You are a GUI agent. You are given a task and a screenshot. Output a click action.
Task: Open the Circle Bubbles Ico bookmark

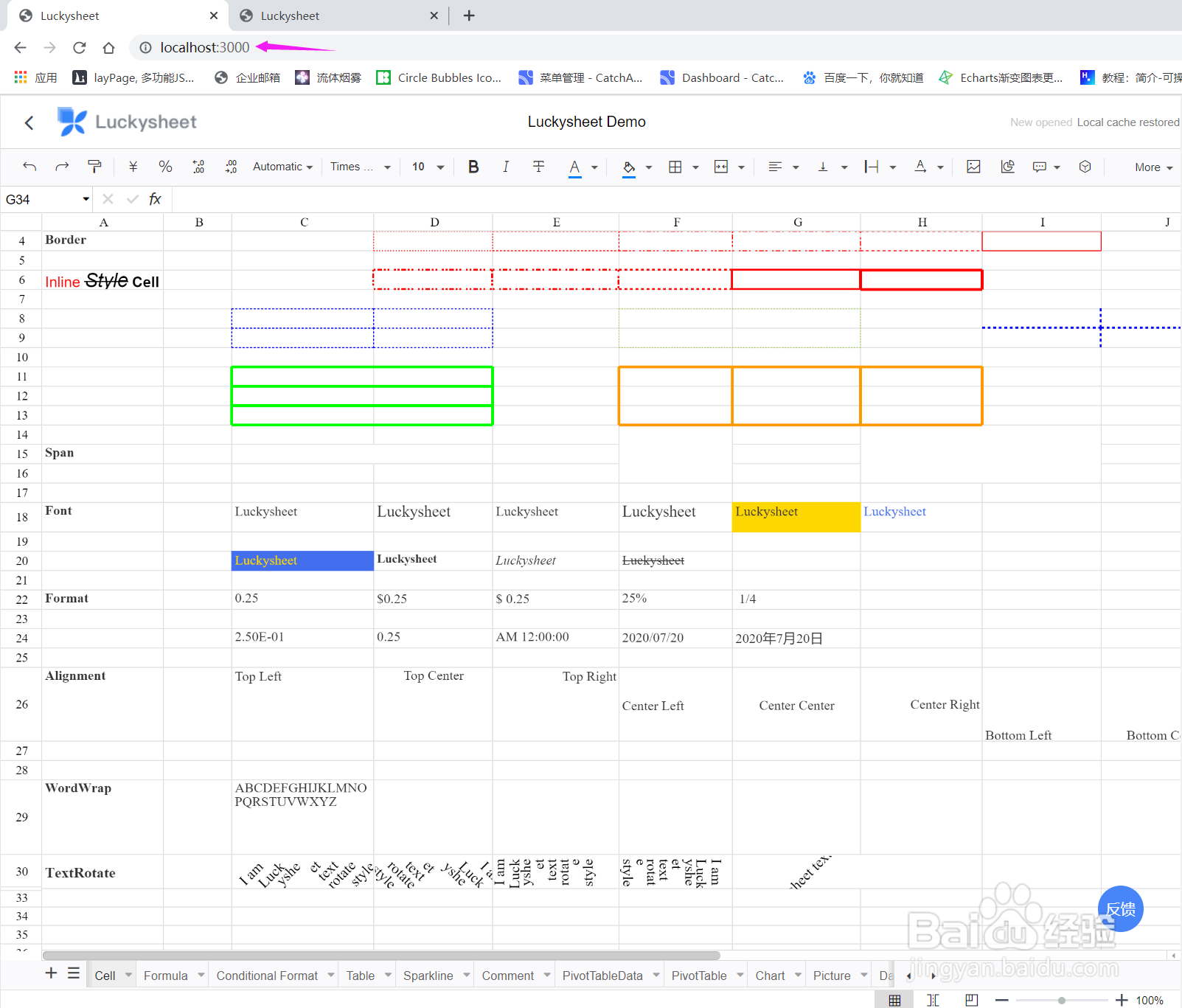click(439, 77)
